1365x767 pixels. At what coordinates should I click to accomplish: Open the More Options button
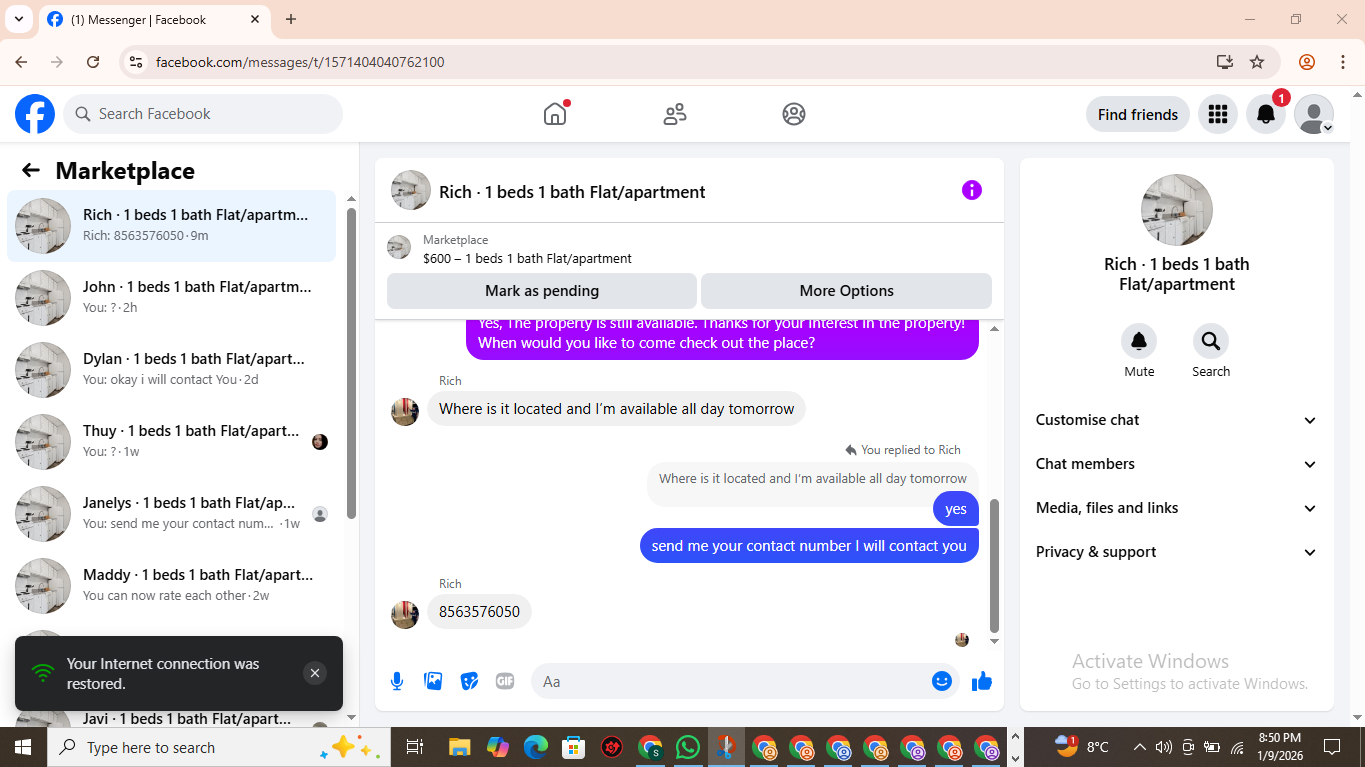click(846, 291)
